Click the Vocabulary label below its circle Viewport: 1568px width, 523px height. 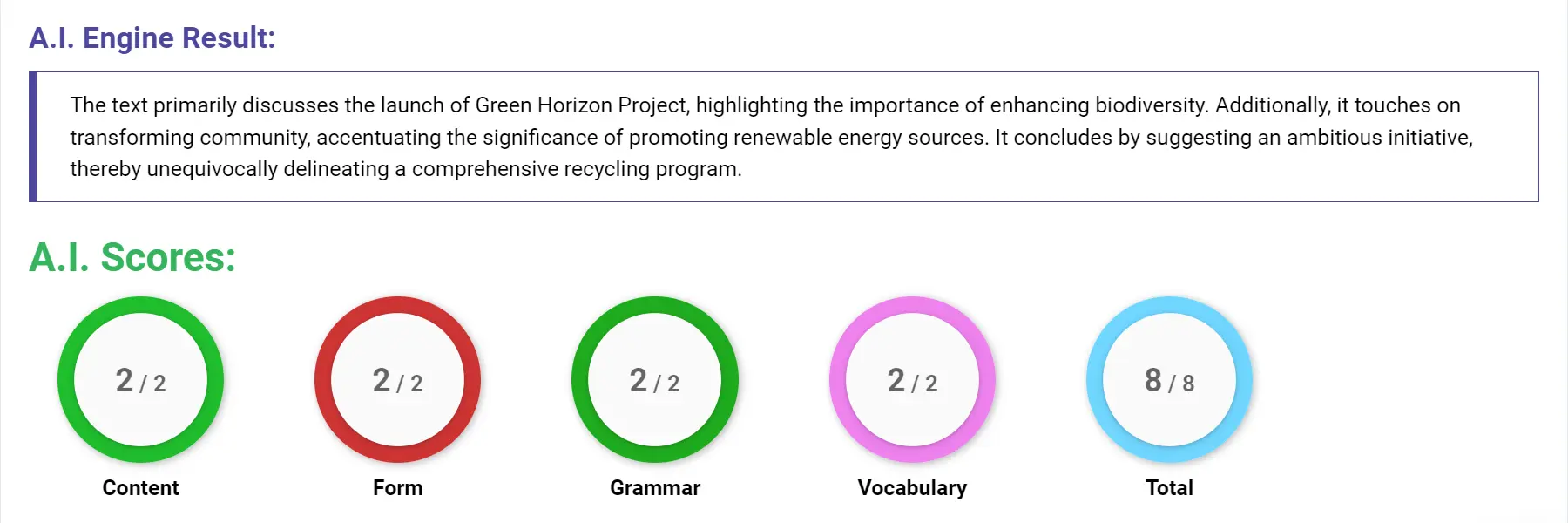[912, 488]
